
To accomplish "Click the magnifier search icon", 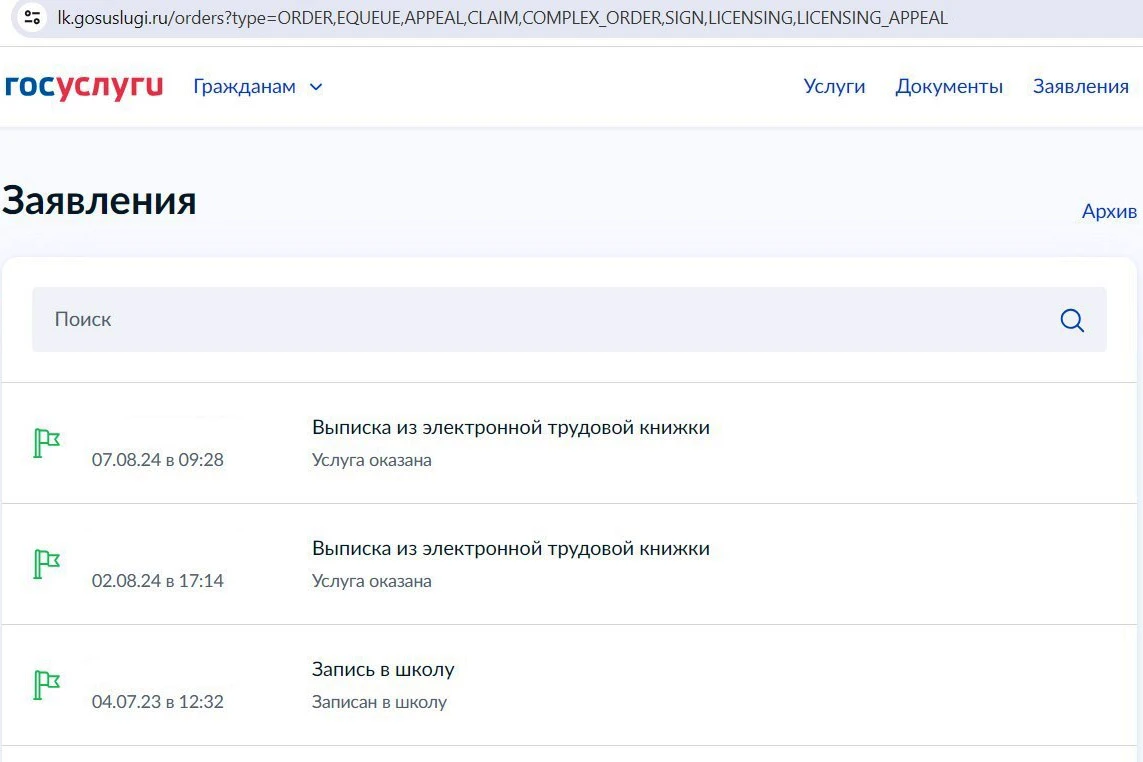I will [1072, 320].
